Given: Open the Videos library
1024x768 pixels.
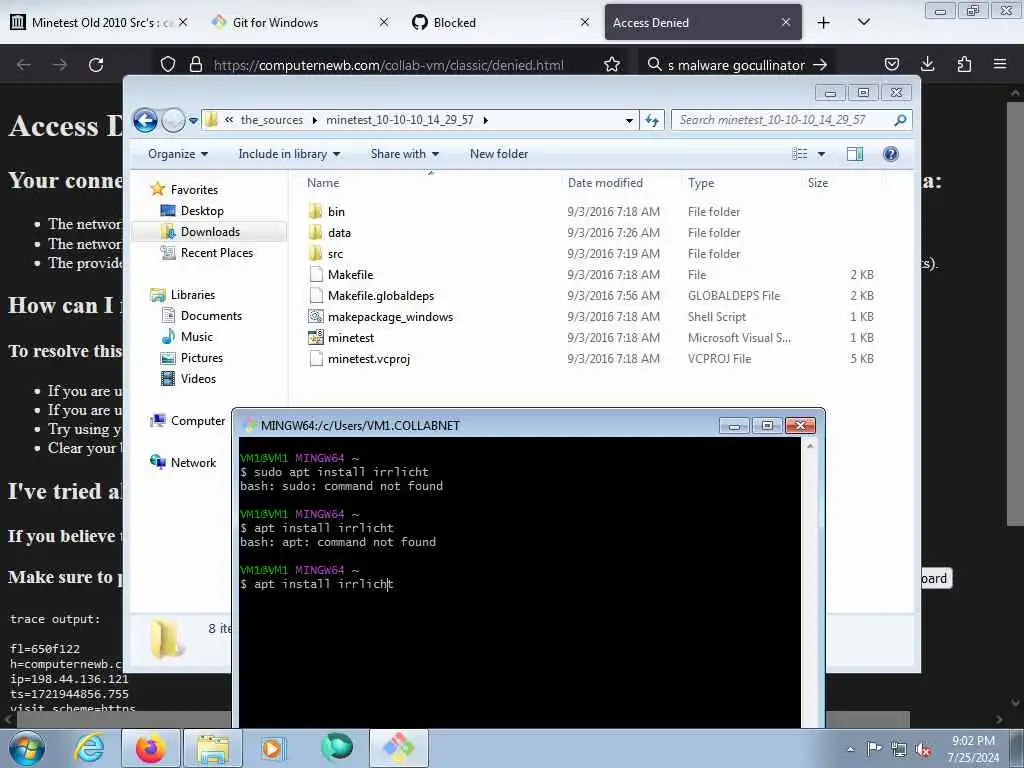Looking at the screenshot, I should (x=198, y=378).
